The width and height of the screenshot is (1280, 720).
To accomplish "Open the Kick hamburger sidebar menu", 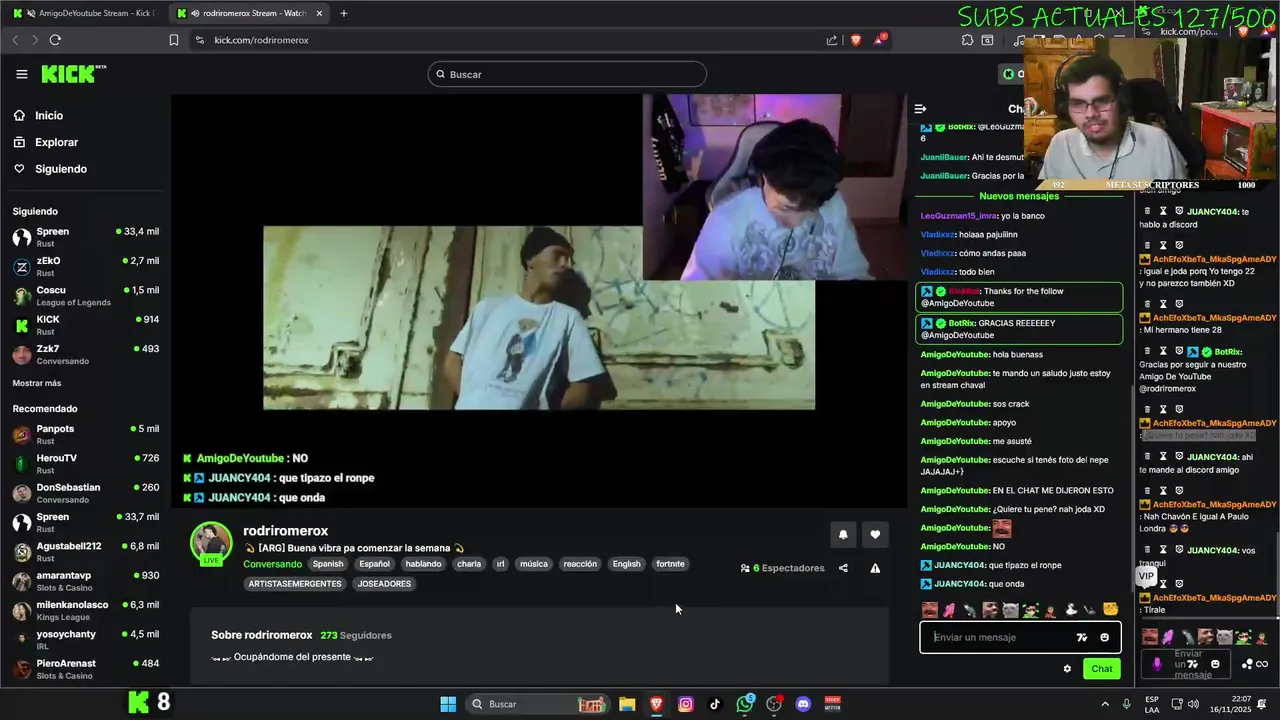I will (22, 74).
